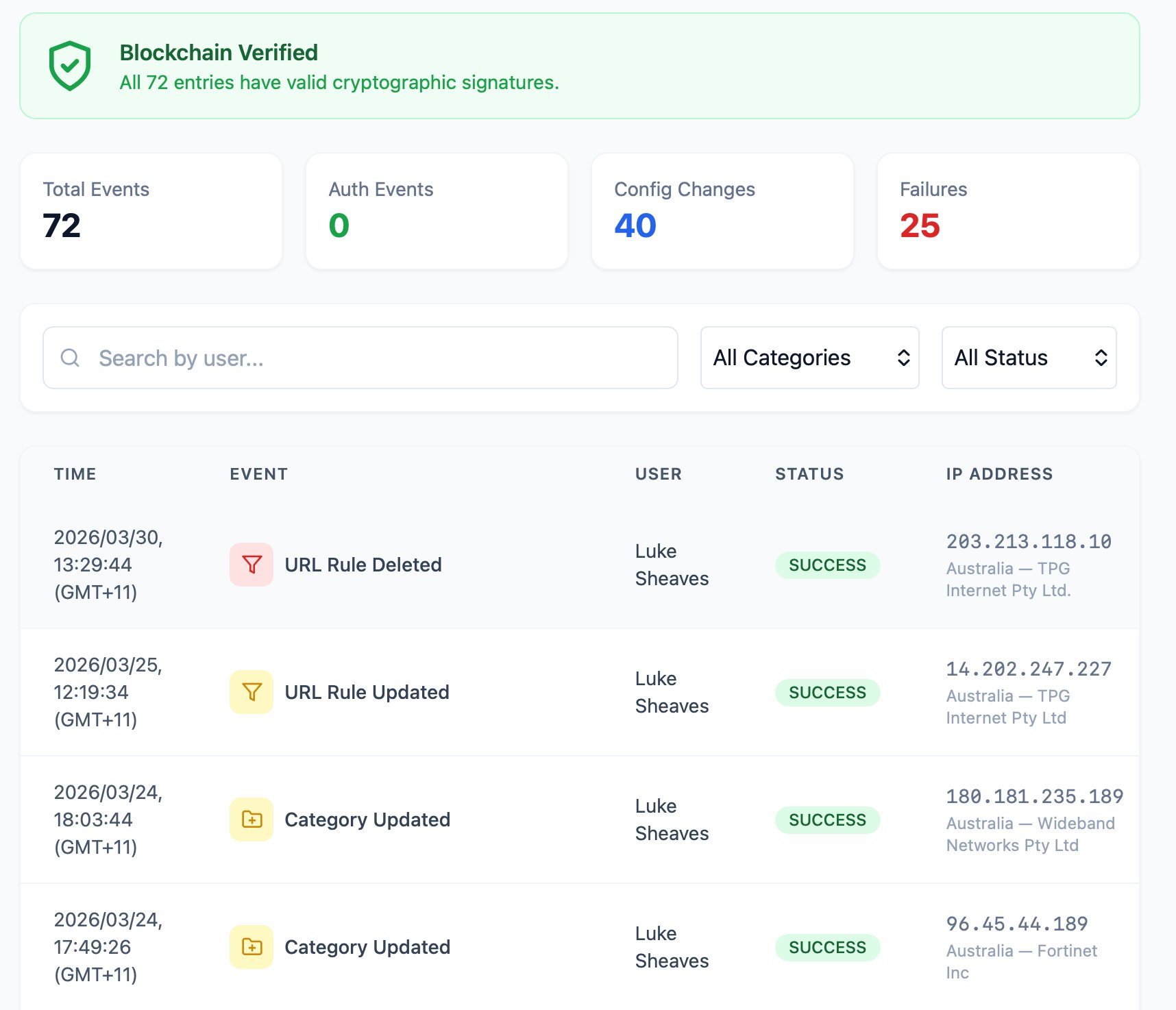Select the Auth Events stat card
Screen dimensions: 1176x1010
pos(437,211)
